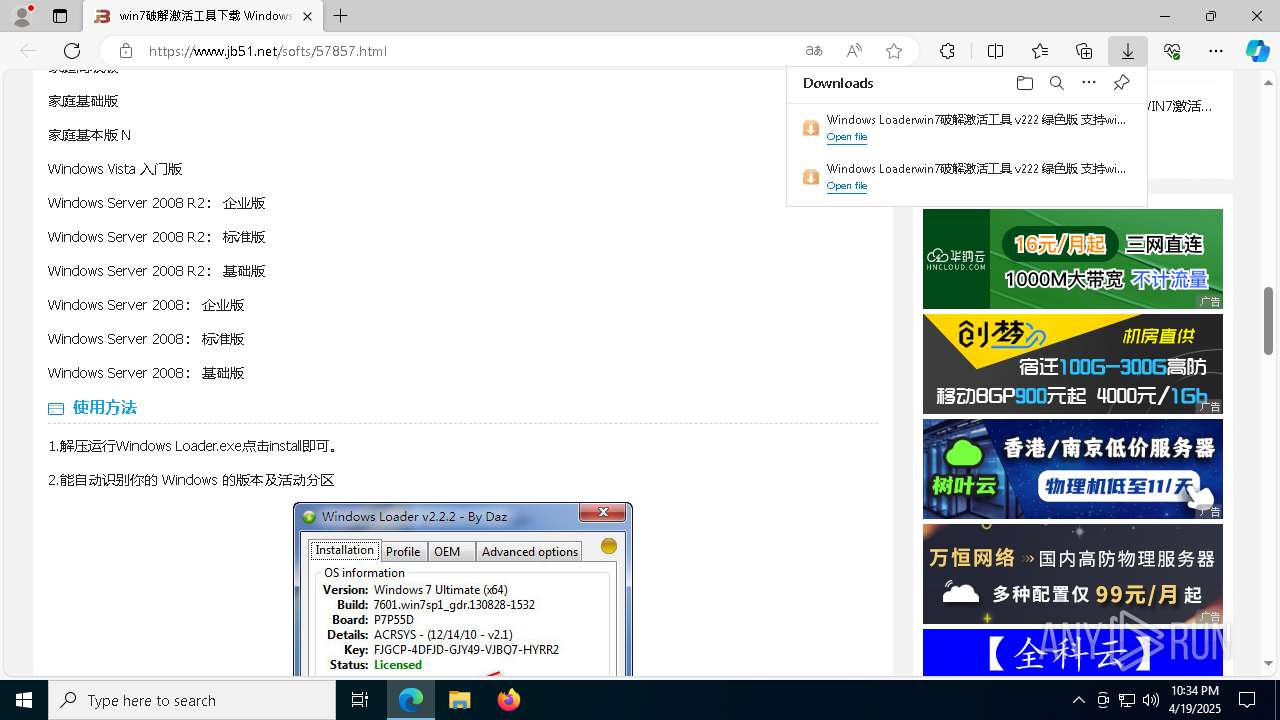Select text Windows Vista 入门版
The width and height of the screenshot is (1280, 720).
click(115, 169)
